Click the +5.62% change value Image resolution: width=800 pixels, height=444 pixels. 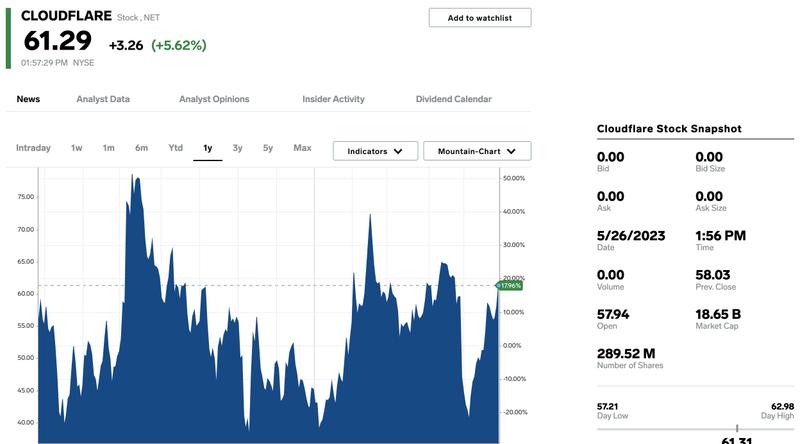(179, 45)
